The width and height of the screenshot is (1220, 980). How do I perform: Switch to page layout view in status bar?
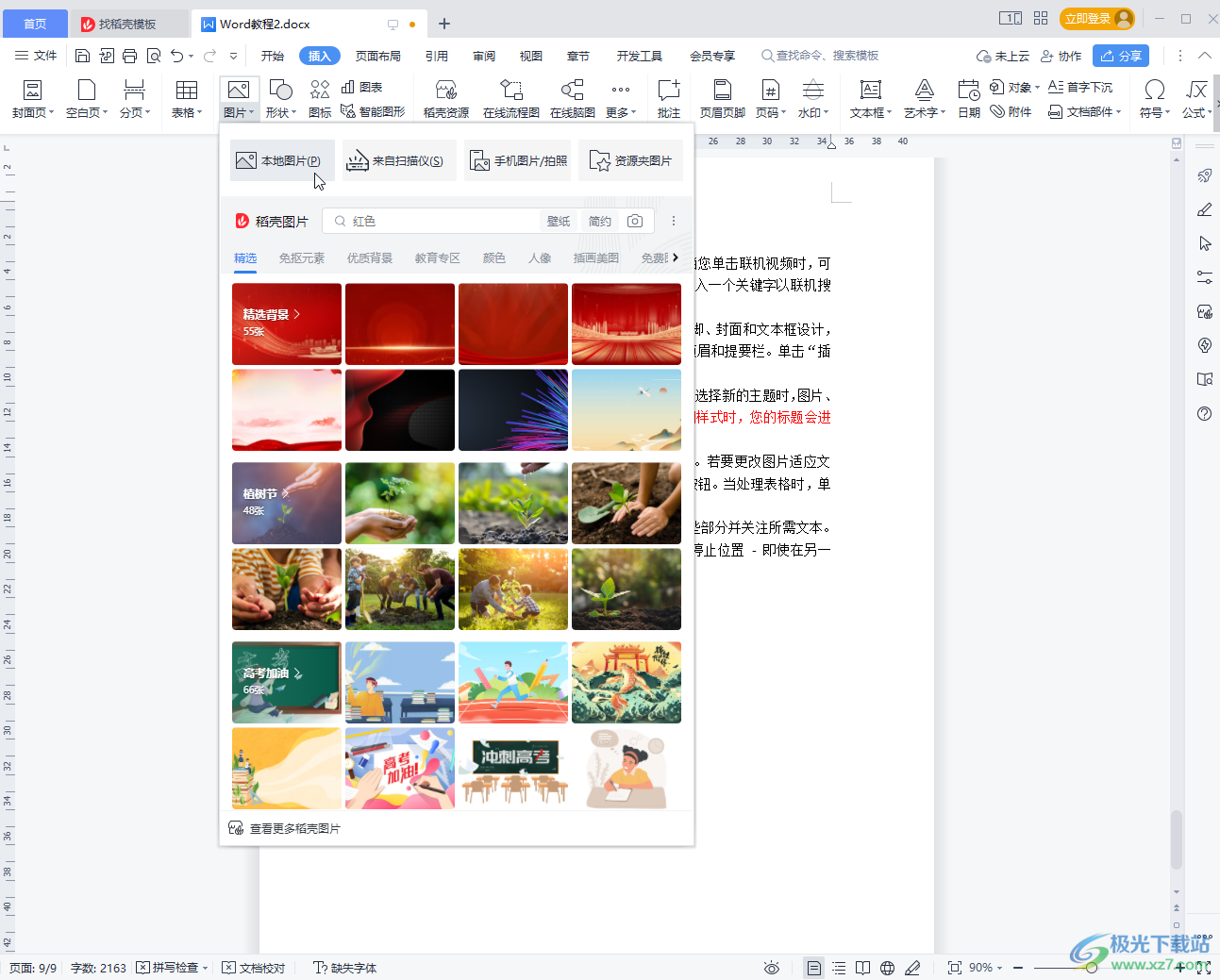coord(813,968)
